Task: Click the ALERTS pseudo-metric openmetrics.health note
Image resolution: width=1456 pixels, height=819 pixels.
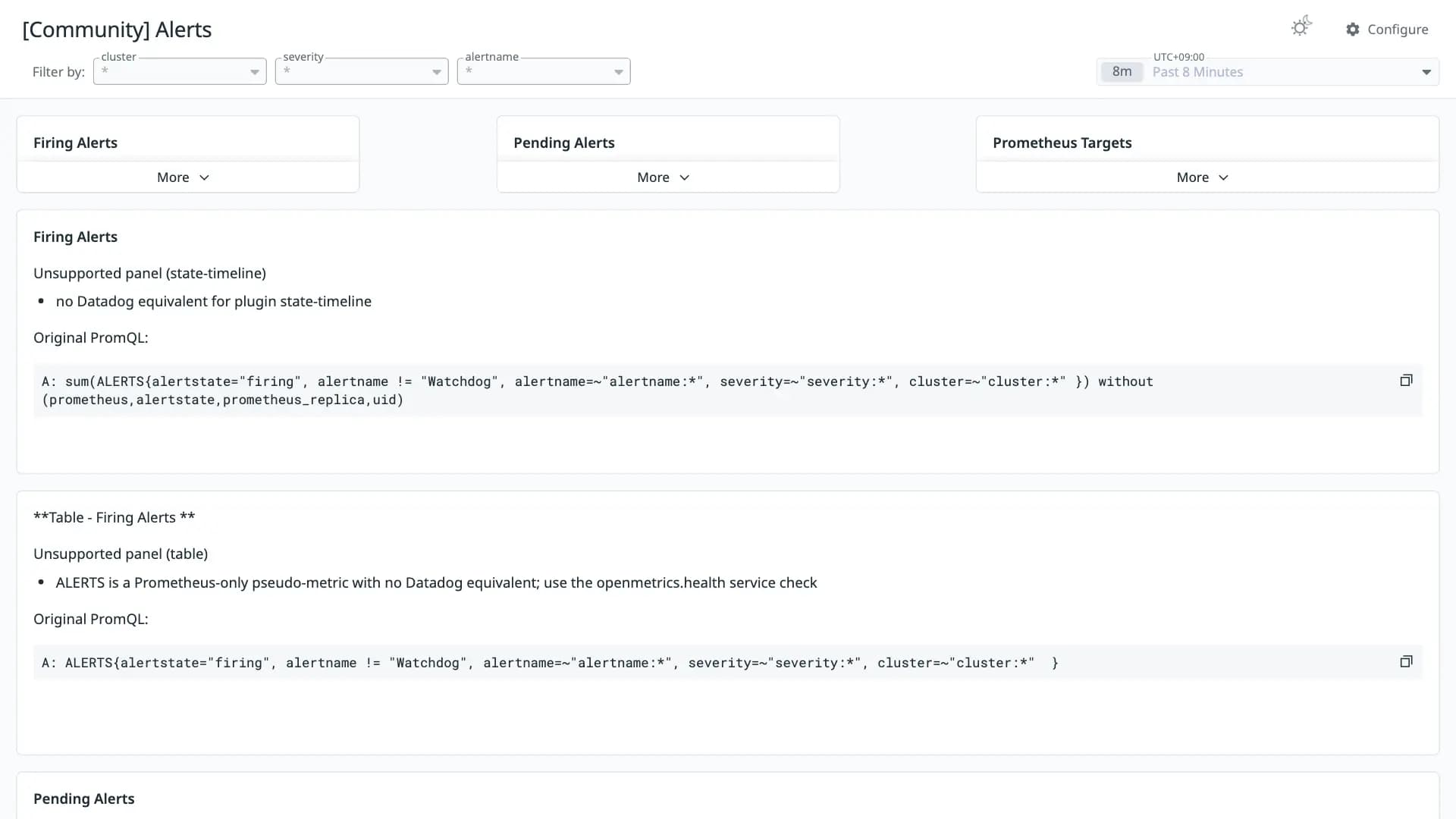Action: (436, 582)
